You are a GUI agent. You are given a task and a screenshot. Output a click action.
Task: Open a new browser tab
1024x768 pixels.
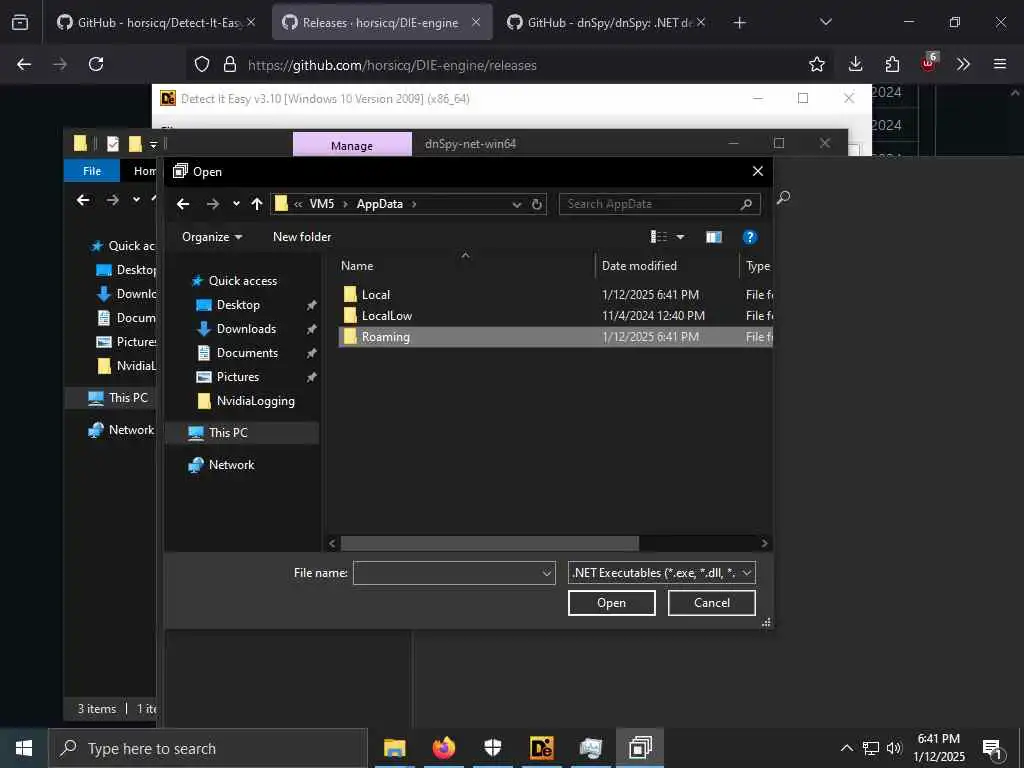coord(739,23)
